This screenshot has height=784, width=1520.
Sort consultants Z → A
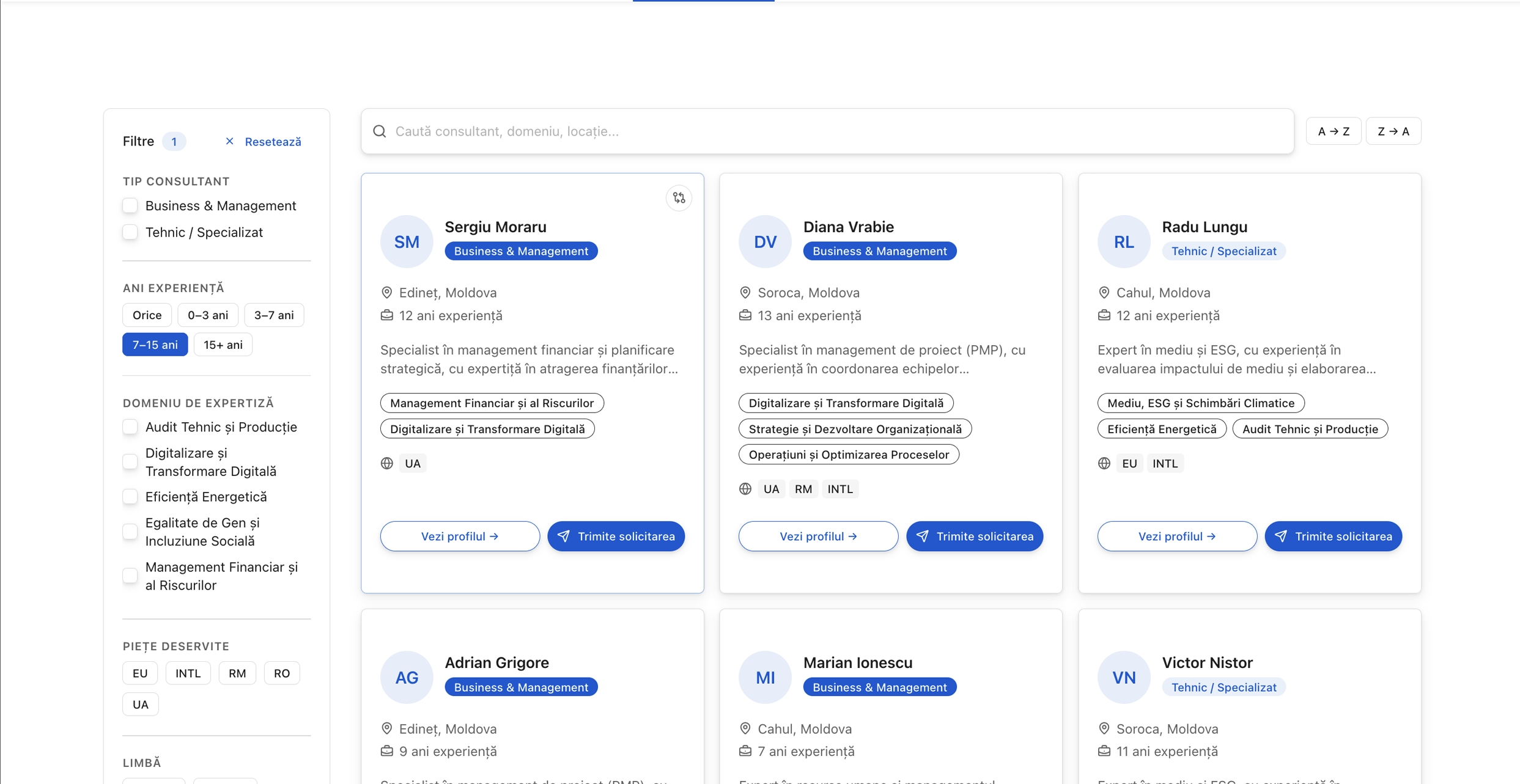pyautogui.click(x=1393, y=131)
